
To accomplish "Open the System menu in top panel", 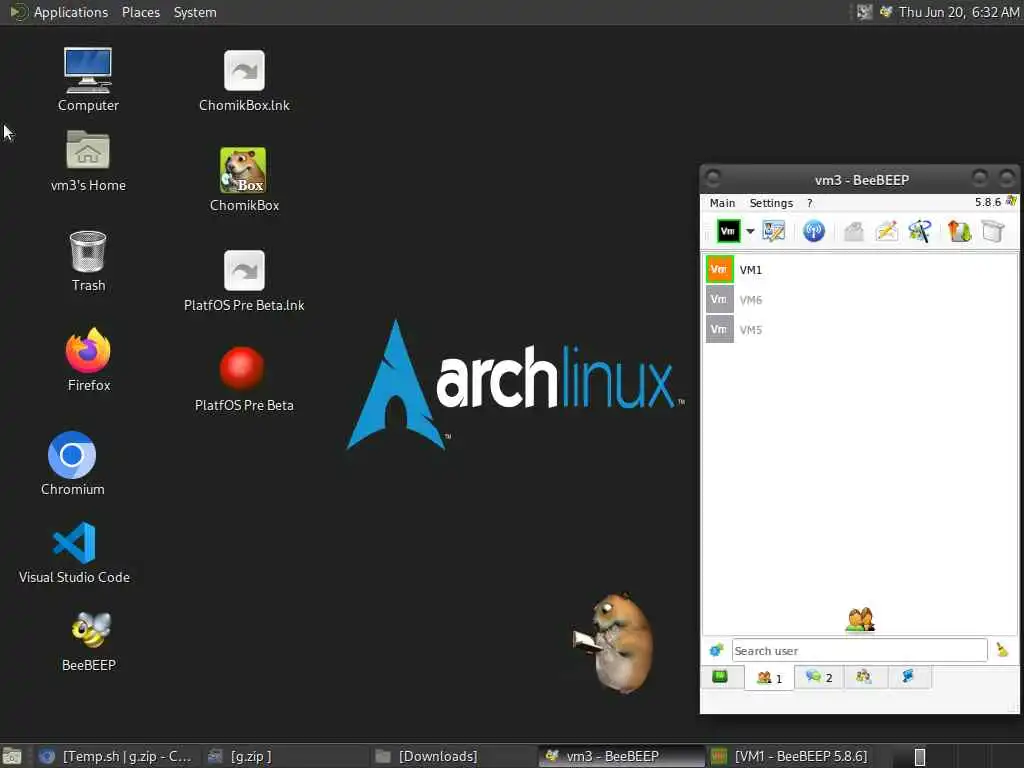I will click(195, 12).
